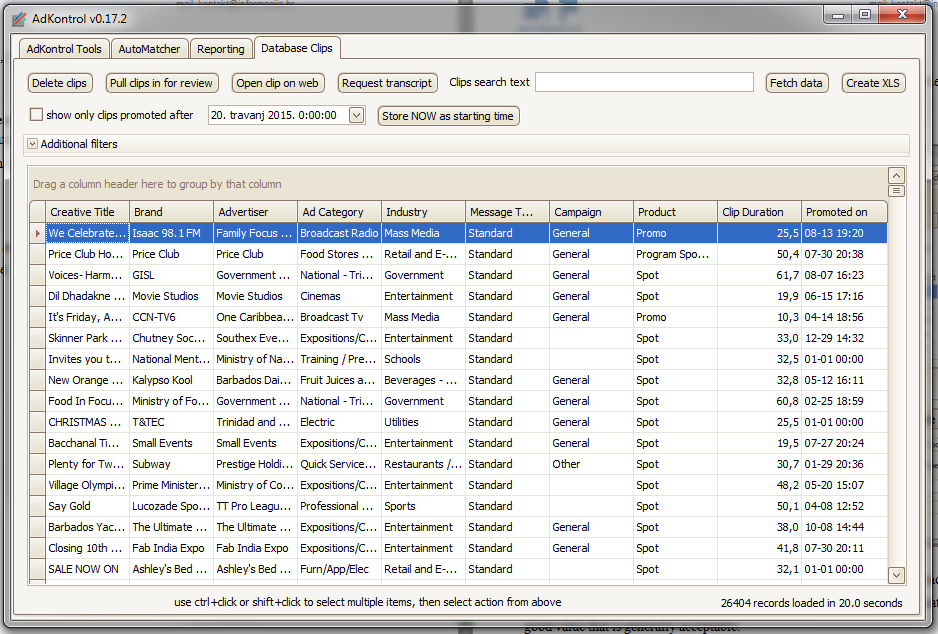Image resolution: width=938 pixels, height=634 pixels.
Task: Click the '08-07 16:23' promoted on cell
Action: 844,275
